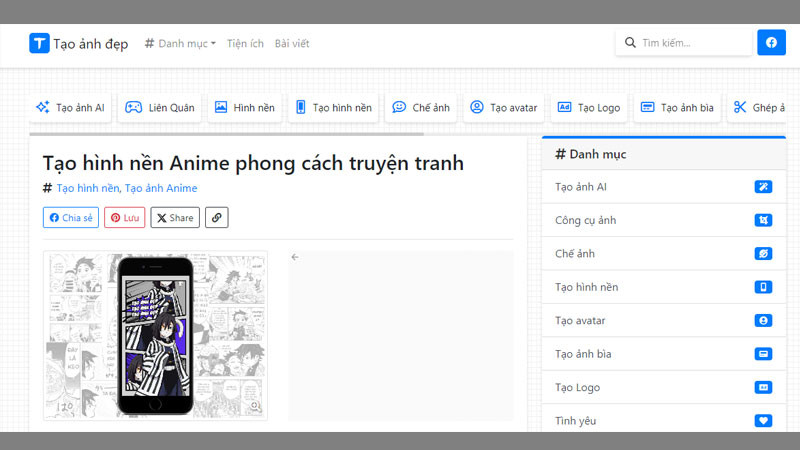Click the search magnifier icon
Image resolution: width=800 pixels, height=450 pixels.
(630, 42)
